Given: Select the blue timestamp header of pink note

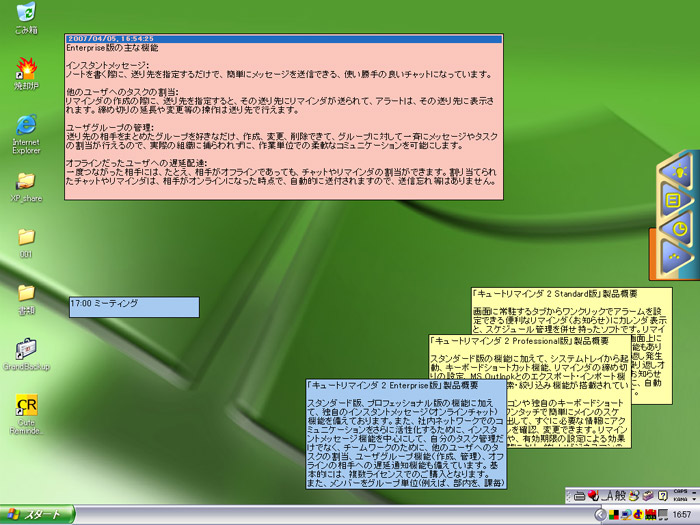Looking at the screenshot, I should click(x=284, y=39).
